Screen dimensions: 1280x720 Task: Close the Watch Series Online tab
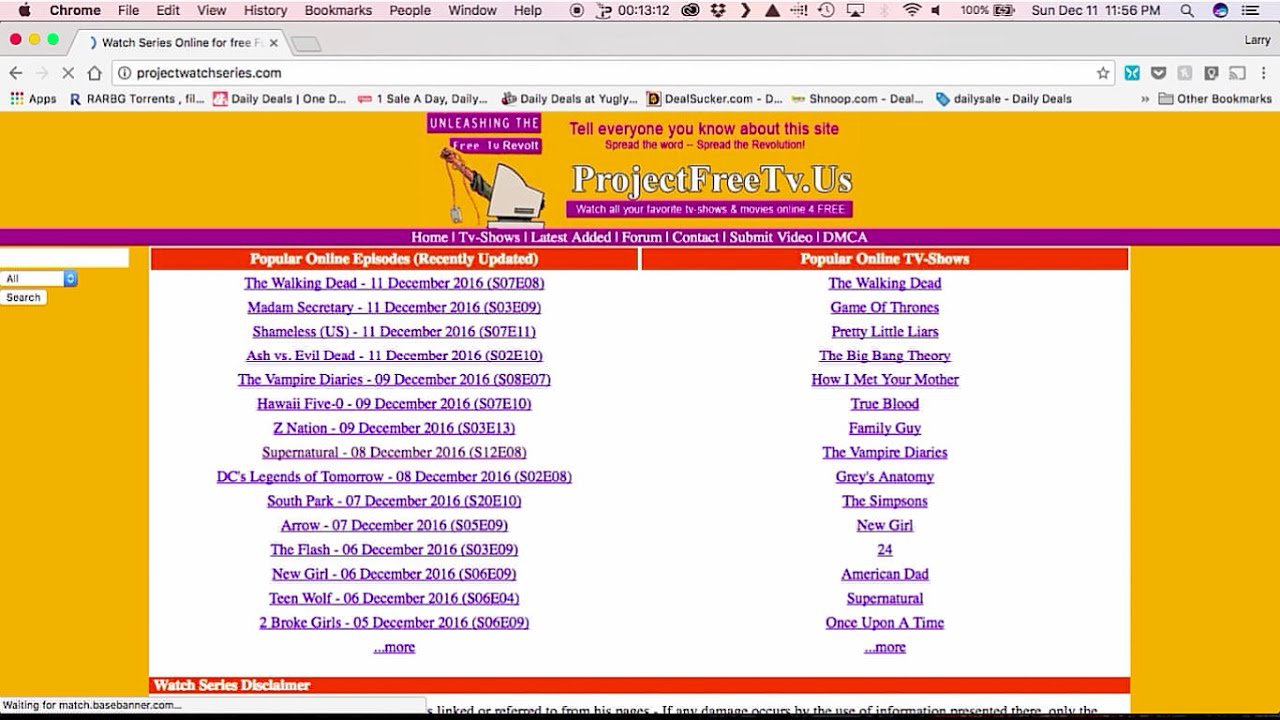pyautogui.click(x=274, y=43)
